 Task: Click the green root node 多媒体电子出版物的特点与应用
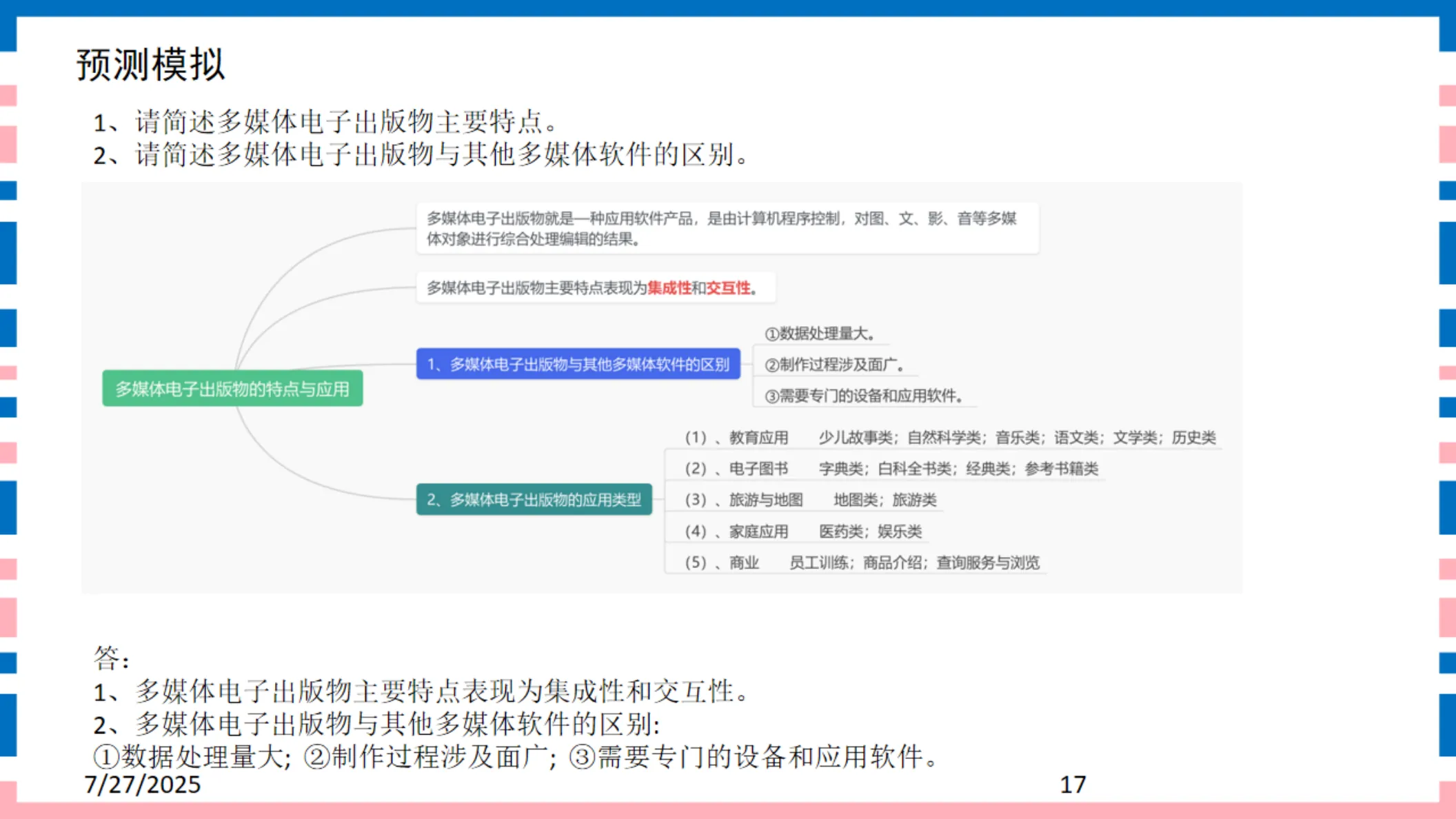232,389
